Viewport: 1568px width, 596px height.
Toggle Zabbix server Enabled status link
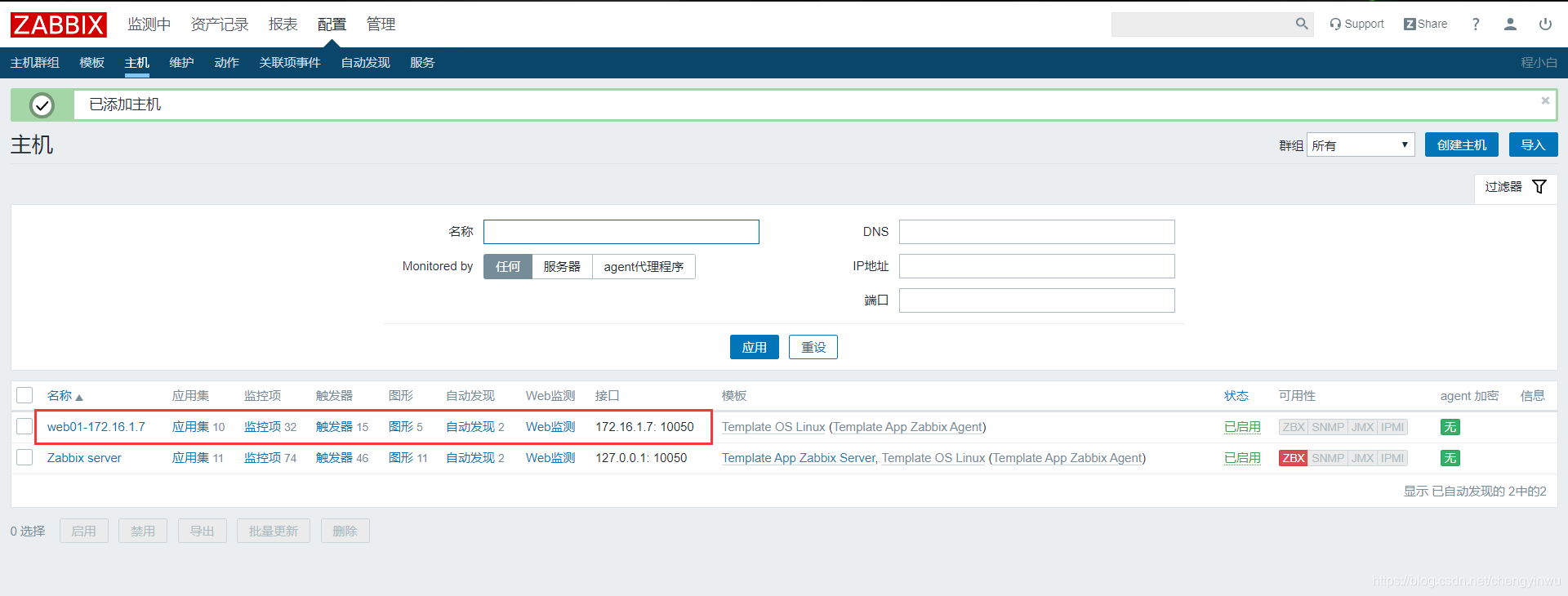click(x=1242, y=458)
